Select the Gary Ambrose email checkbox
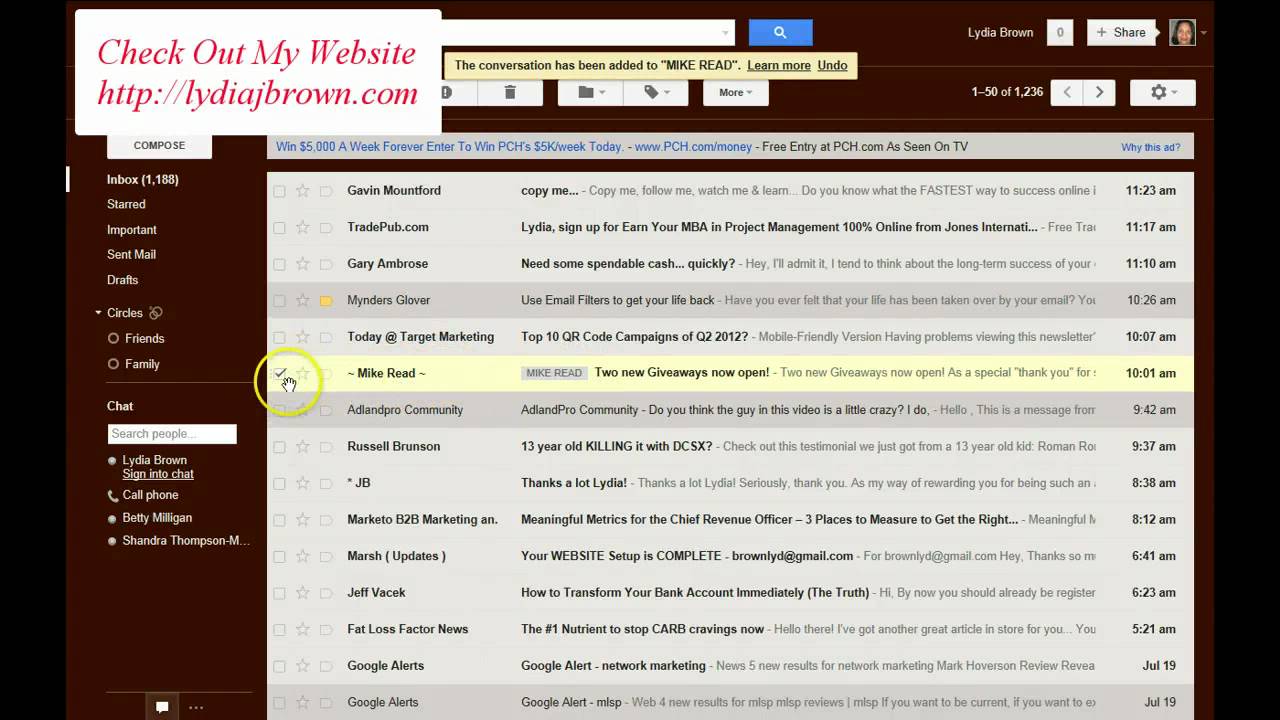The height and width of the screenshot is (720, 1280). tap(279, 264)
